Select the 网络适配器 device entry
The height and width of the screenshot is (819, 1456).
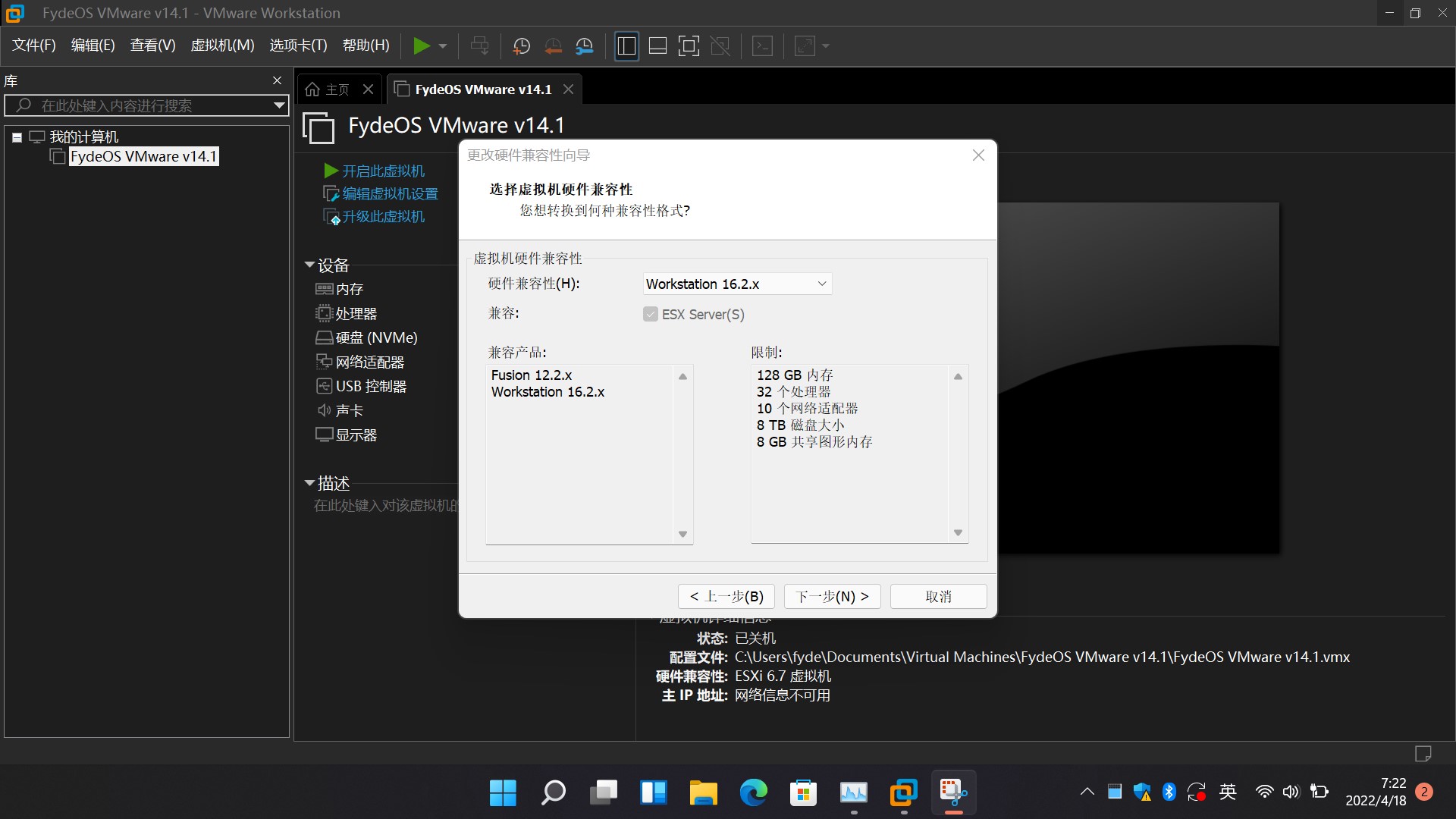pos(360,362)
